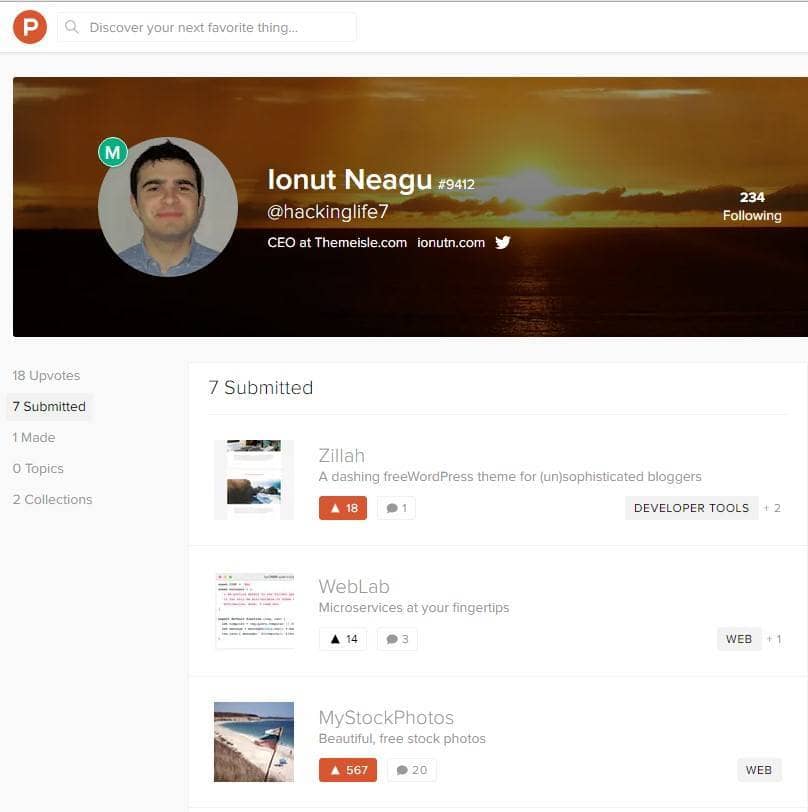
Task: Click the 7 Submitted section heading
Action: pyautogui.click(x=261, y=388)
